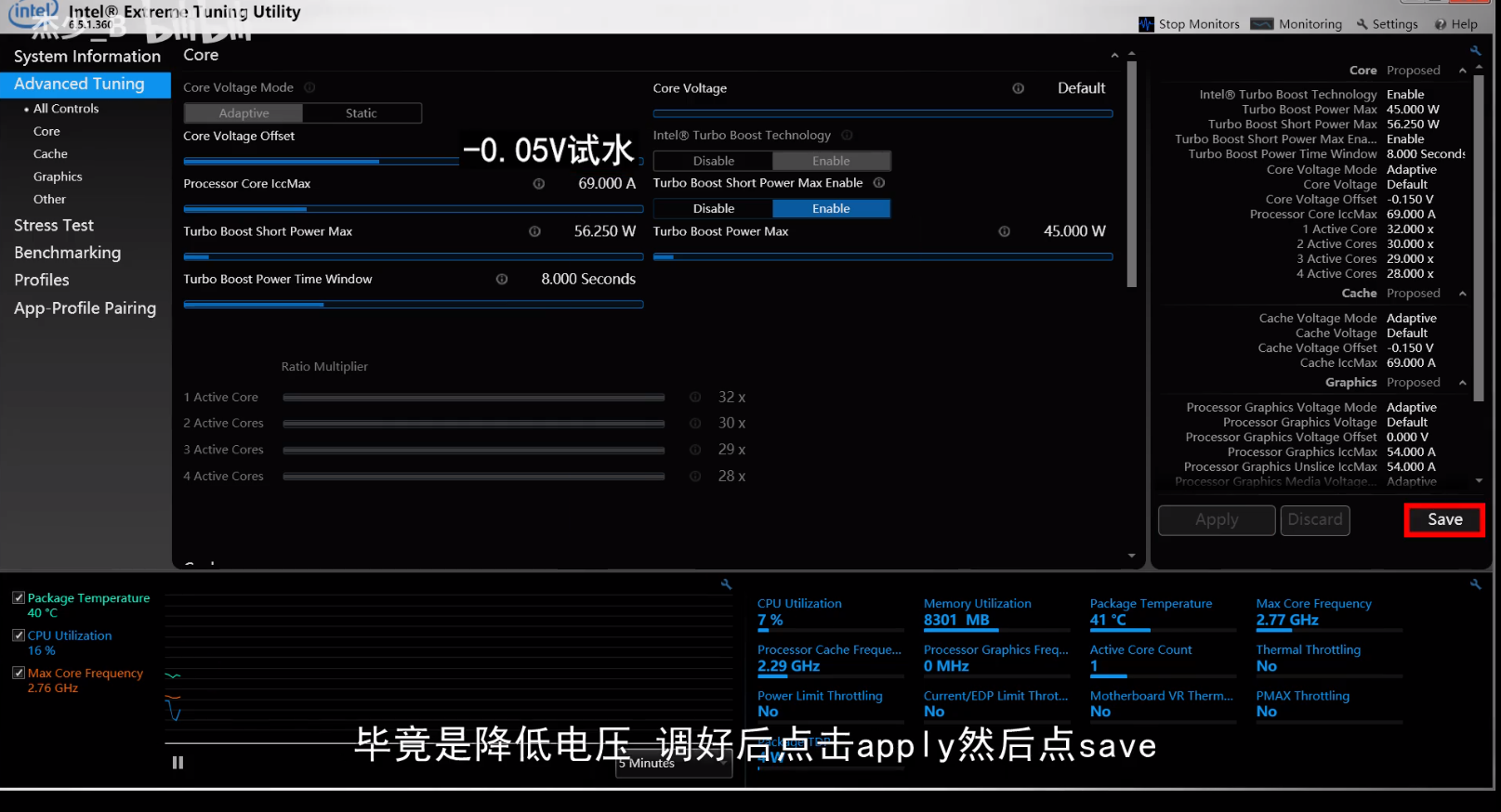This screenshot has width=1501, height=812.
Task: Click the 1 Active Core ratio slider
Action: [474, 398]
